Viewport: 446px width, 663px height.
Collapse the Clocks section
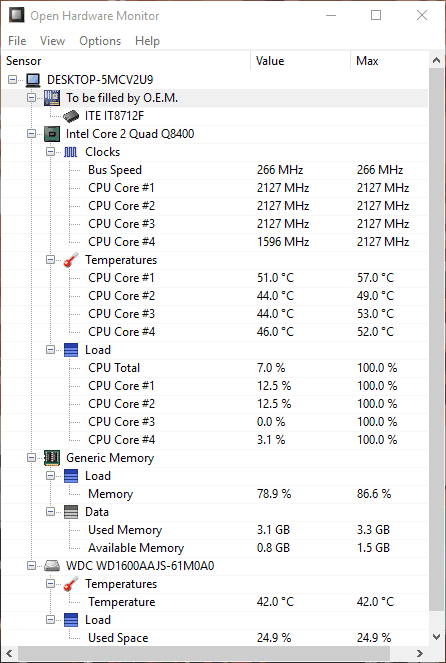[50, 152]
